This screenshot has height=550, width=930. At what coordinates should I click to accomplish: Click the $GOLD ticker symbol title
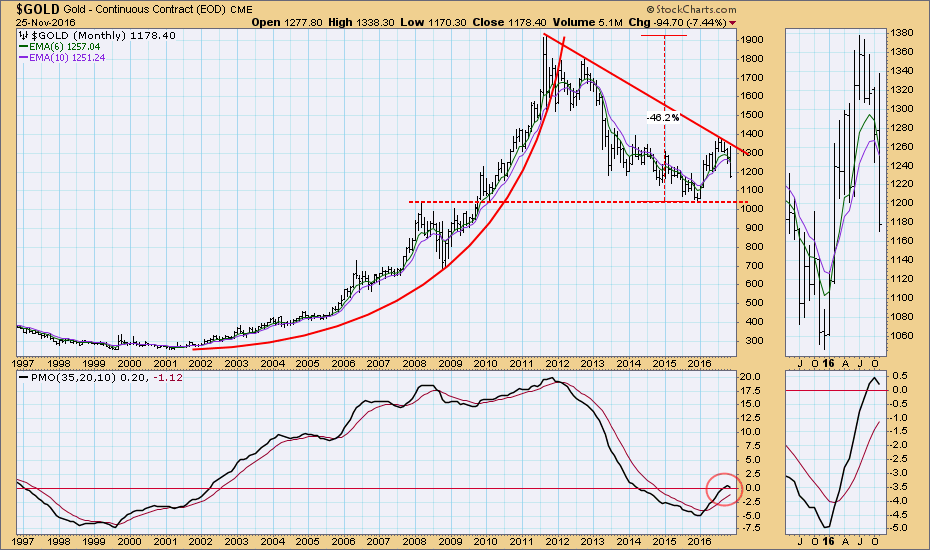click(38, 9)
